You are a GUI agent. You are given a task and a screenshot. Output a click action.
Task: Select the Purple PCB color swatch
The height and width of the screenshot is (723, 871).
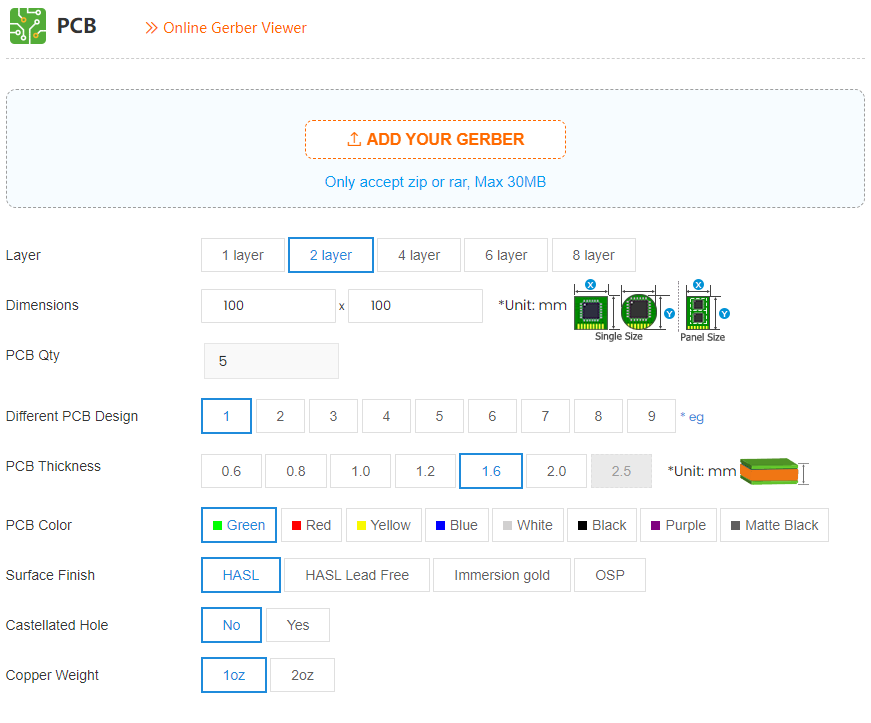click(x=678, y=525)
